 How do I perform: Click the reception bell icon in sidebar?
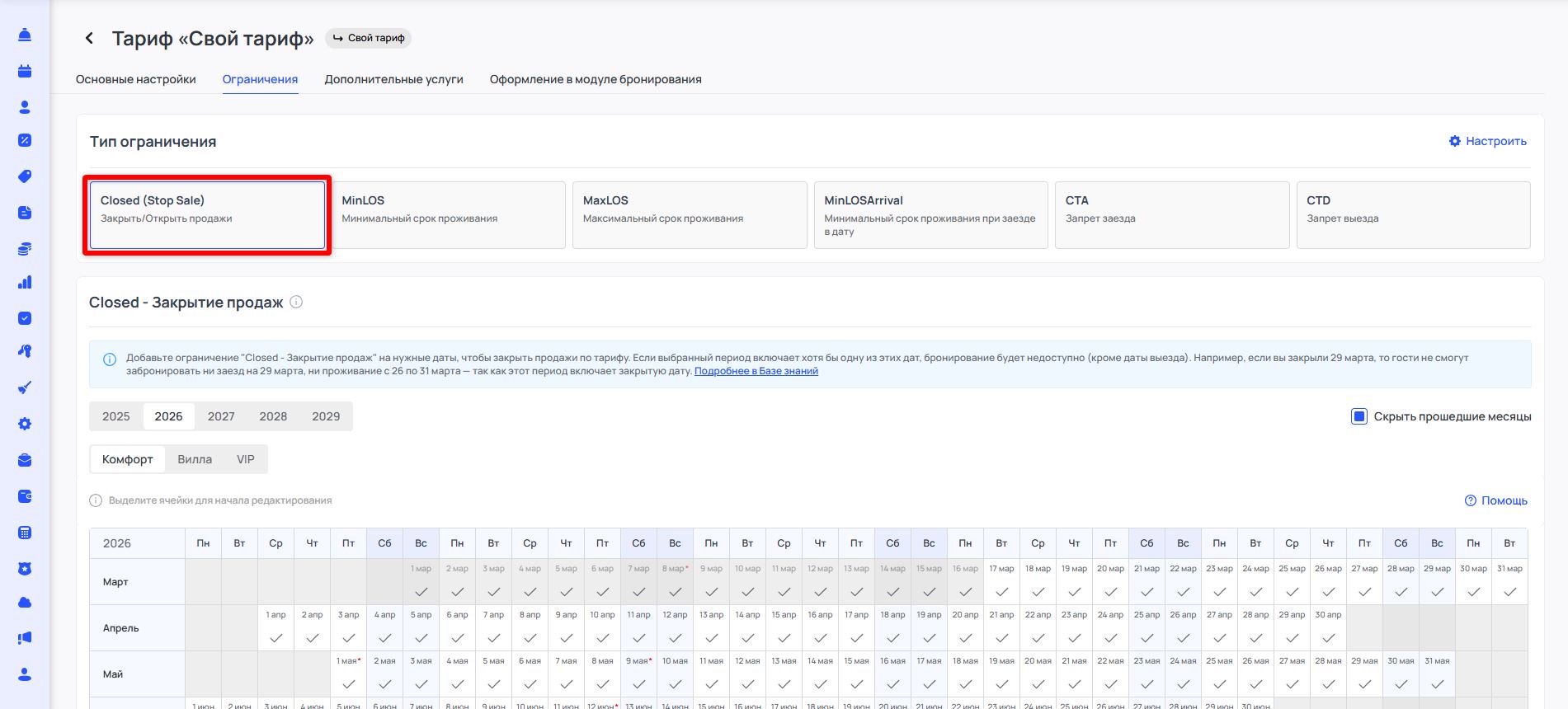pyautogui.click(x=25, y=35)
